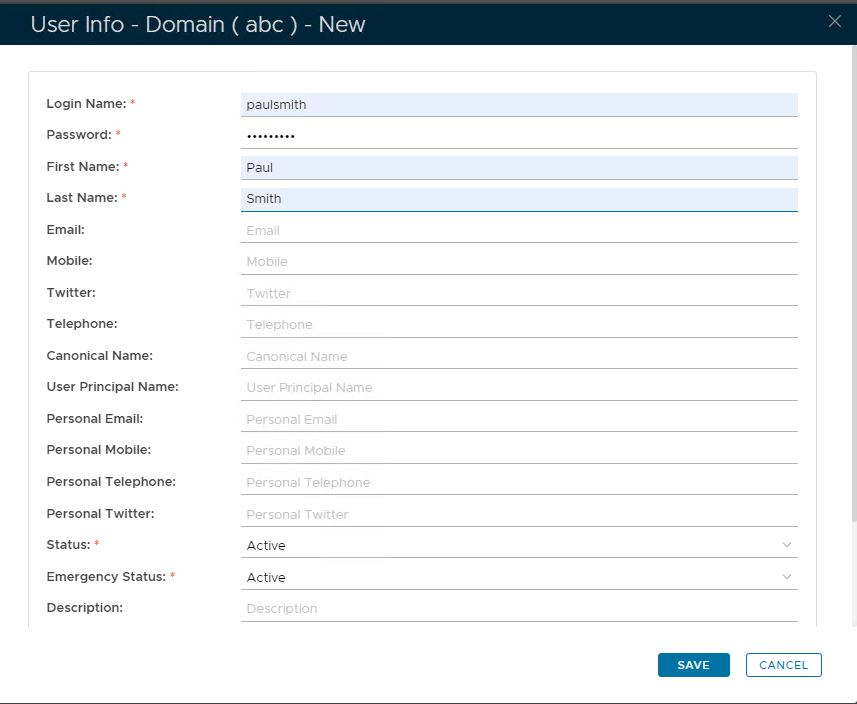857x704 pixels.
Task: Focus the Password field
Action: 518,135
